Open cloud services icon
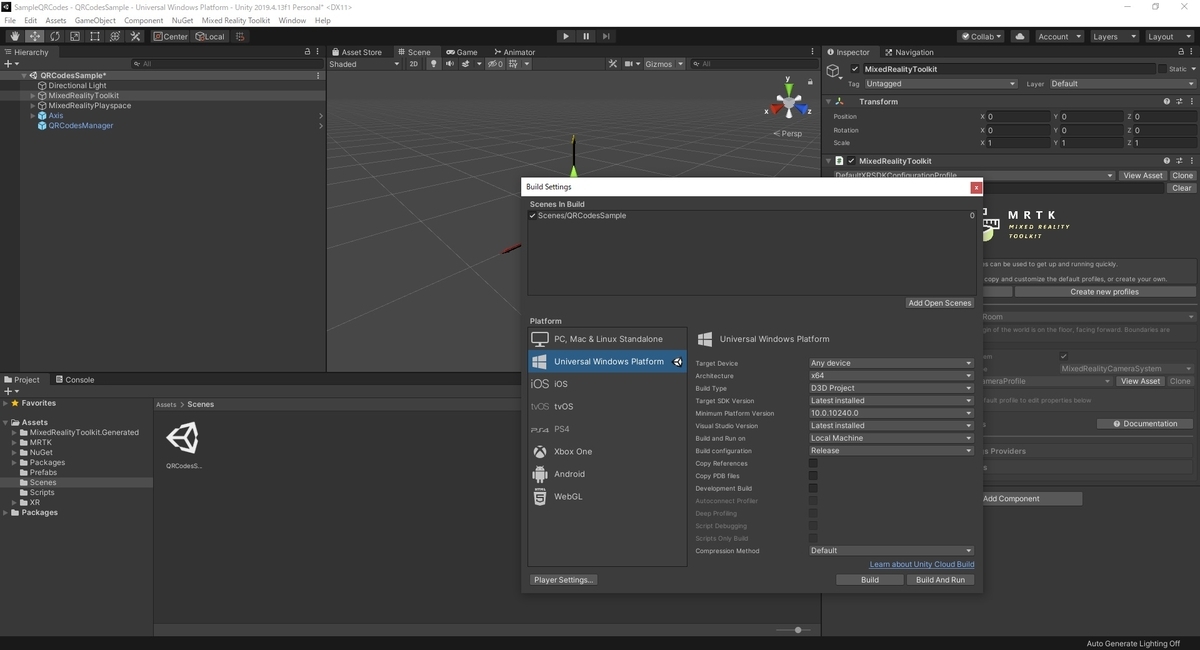The width and height of the screenshot is (1200, 650). (1019, 36)
